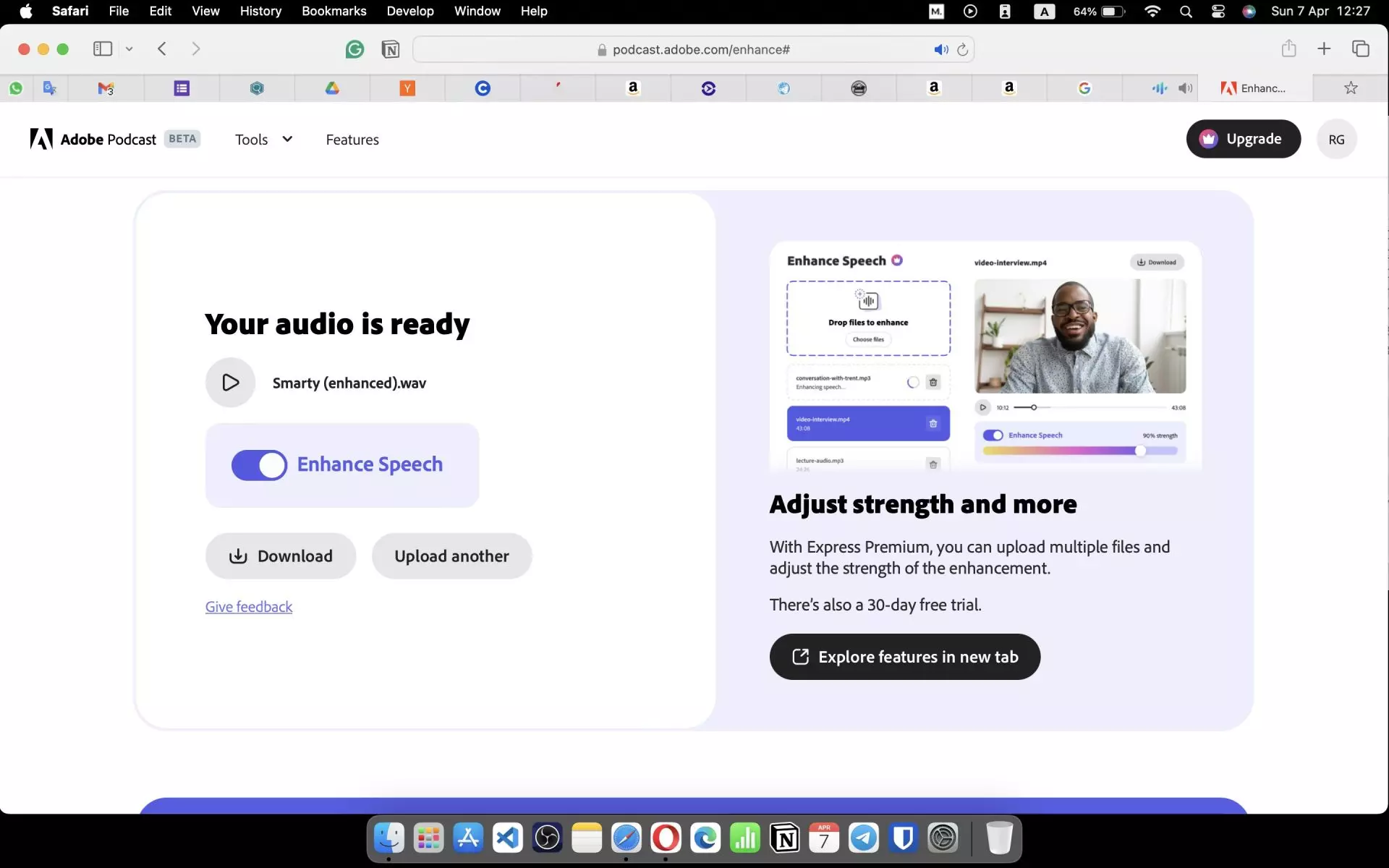1389x868 pixels.
Task: Open the Edit menu
Action: 161,11
